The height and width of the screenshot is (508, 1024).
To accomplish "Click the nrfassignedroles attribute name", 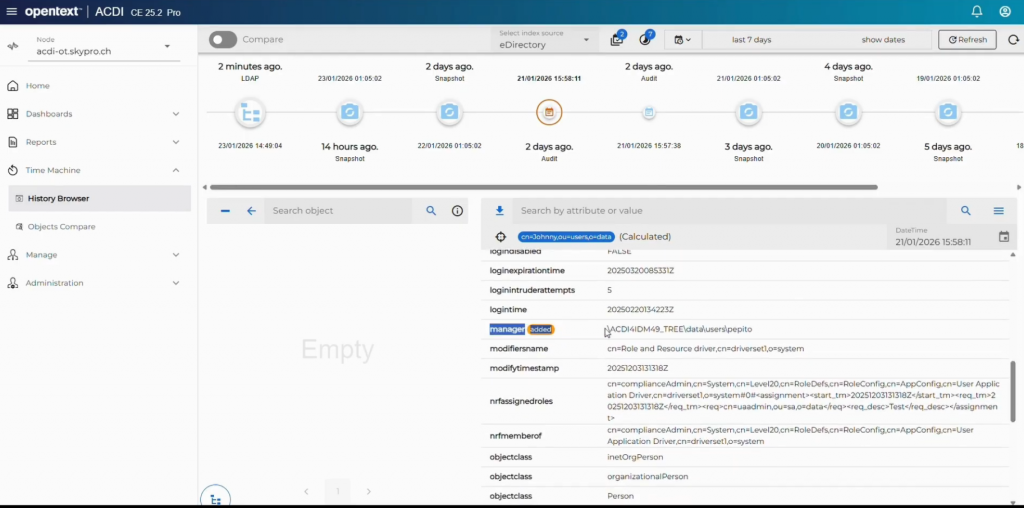I will click(x=521, y=401).
